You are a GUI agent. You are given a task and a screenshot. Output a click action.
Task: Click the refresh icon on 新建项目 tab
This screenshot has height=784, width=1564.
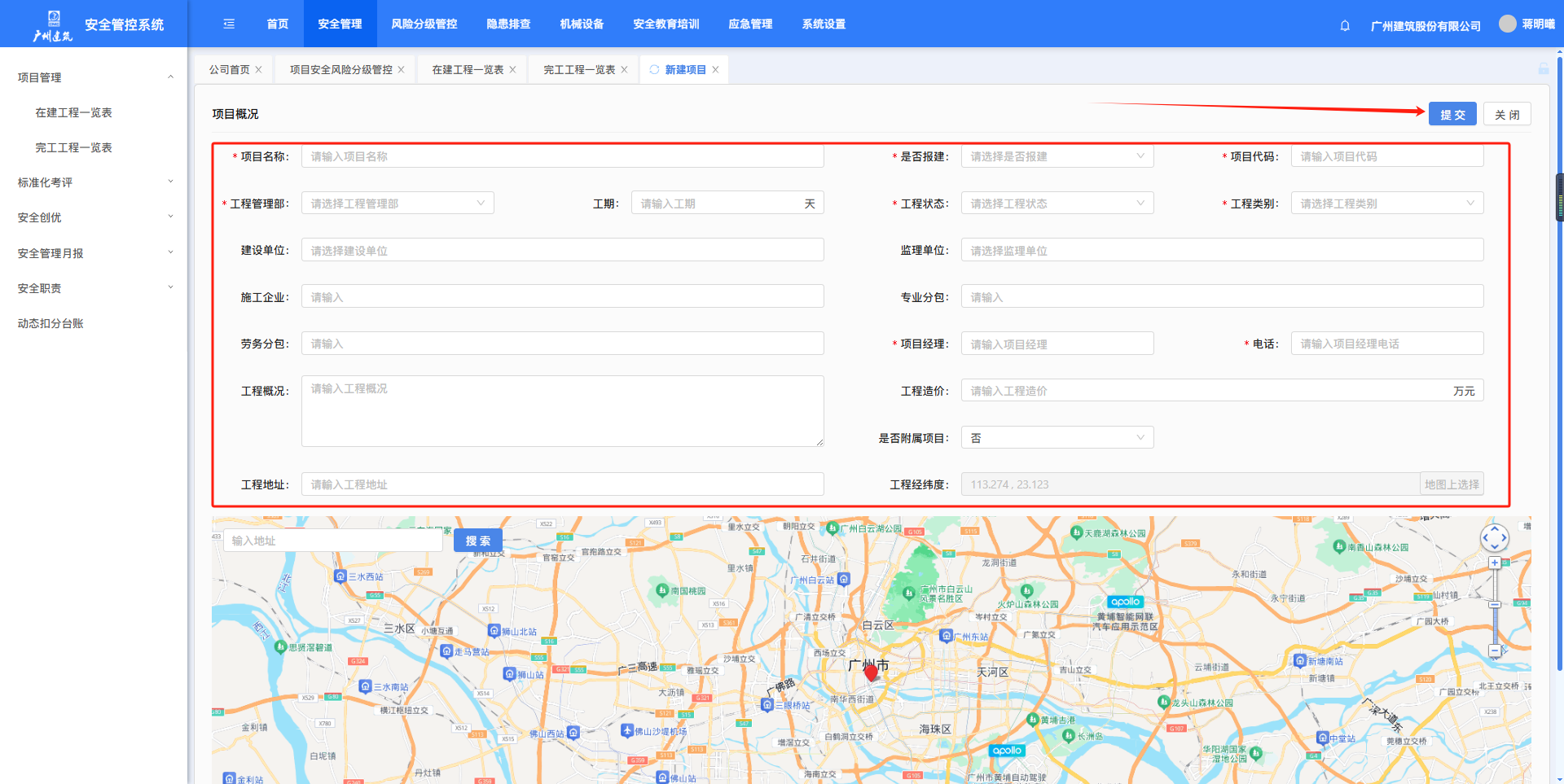tap(654, 70)
